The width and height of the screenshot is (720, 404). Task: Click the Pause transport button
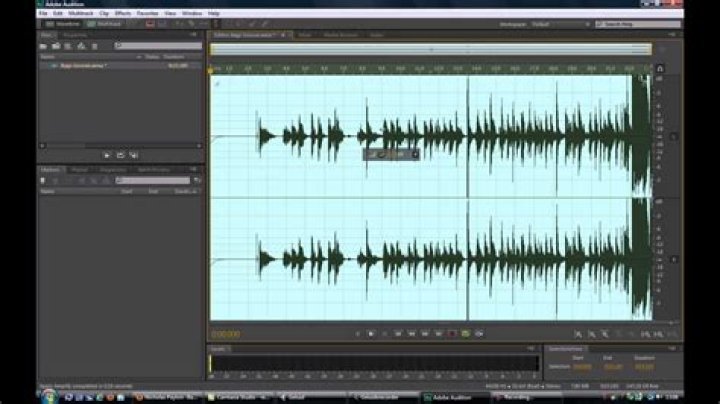coord(385,334)
